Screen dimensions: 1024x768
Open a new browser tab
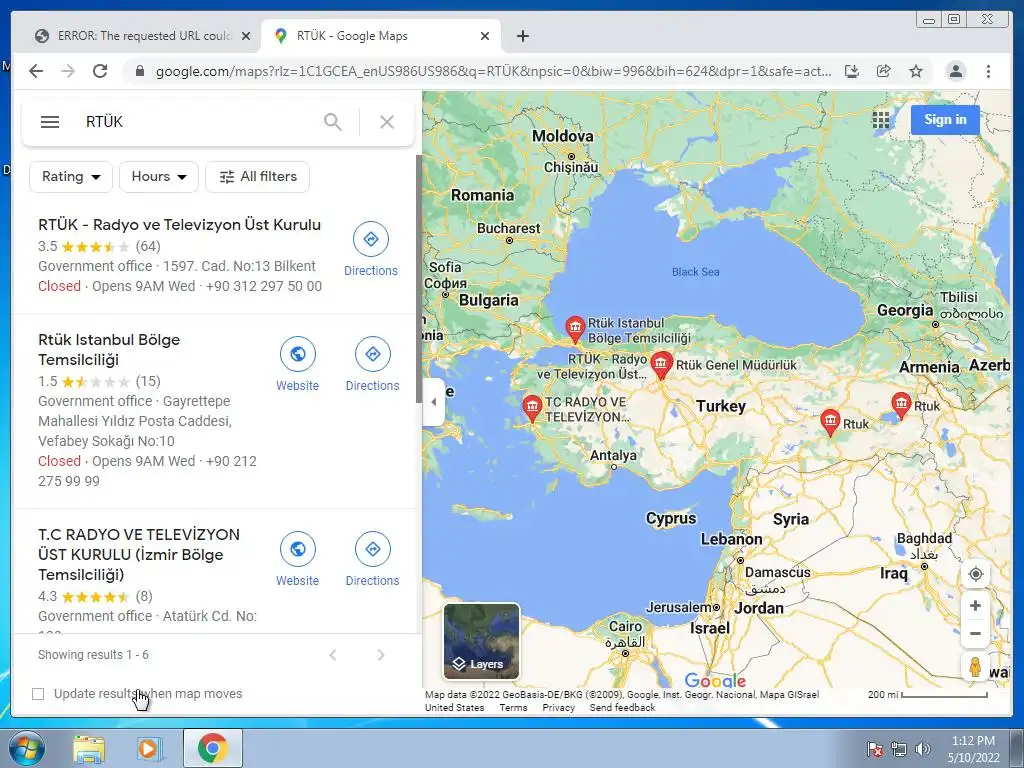pos(522,36)
